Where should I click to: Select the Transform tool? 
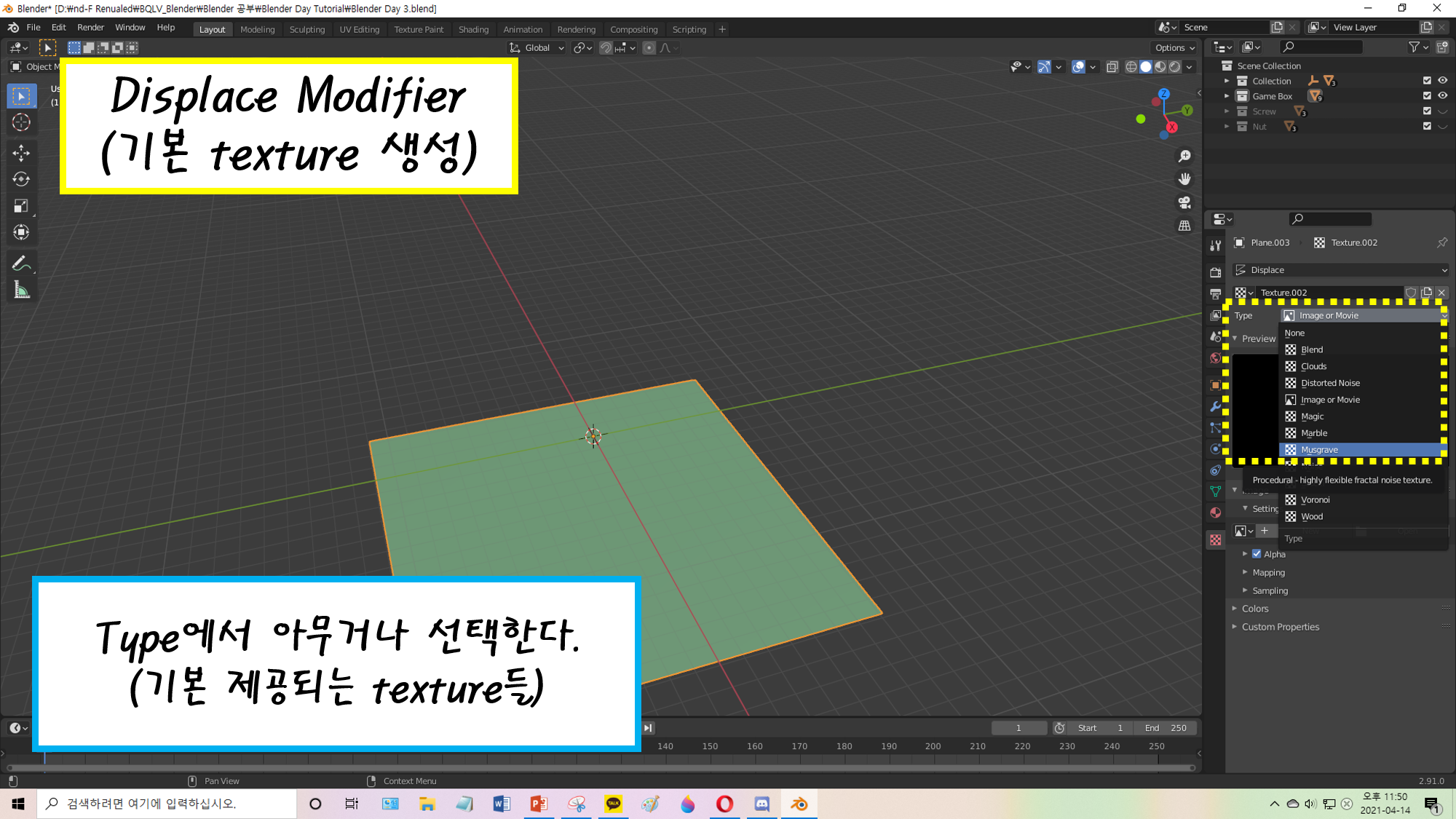[21, 232]
